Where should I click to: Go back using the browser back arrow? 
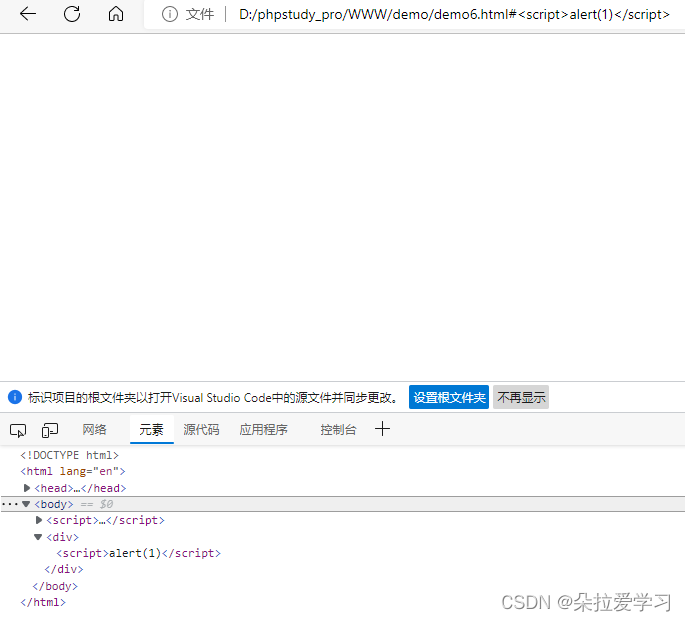(28, 14)
